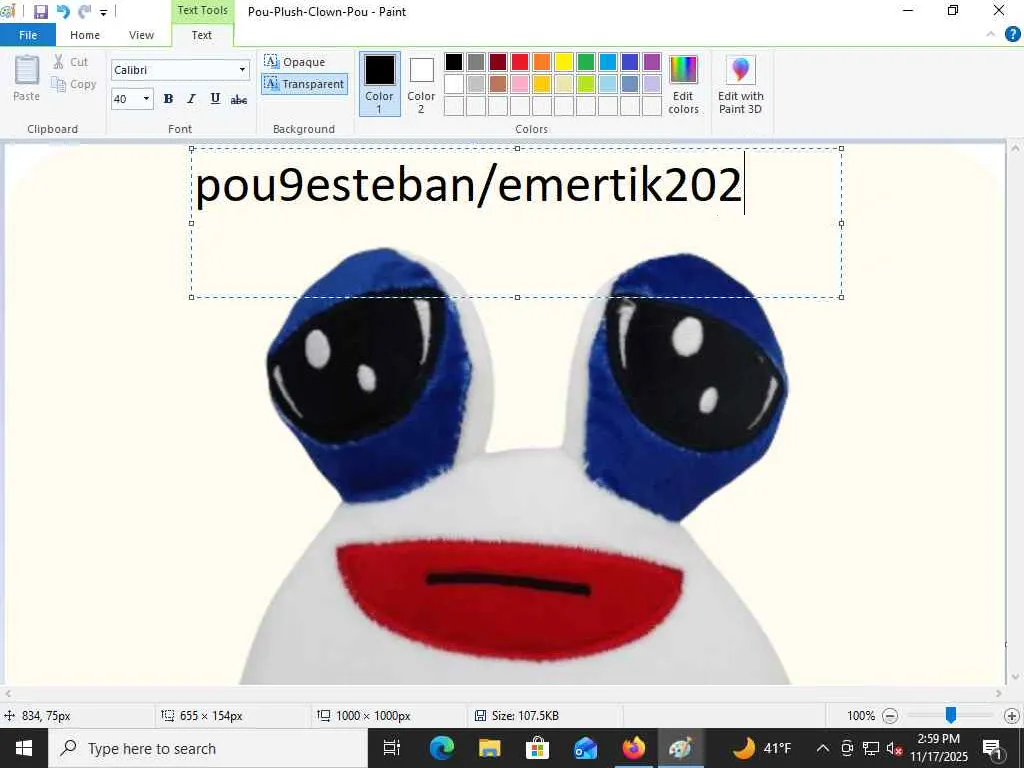Click the 100% zoom level text
Viewport: 1024px width, 768px height.
pos(861,716)
